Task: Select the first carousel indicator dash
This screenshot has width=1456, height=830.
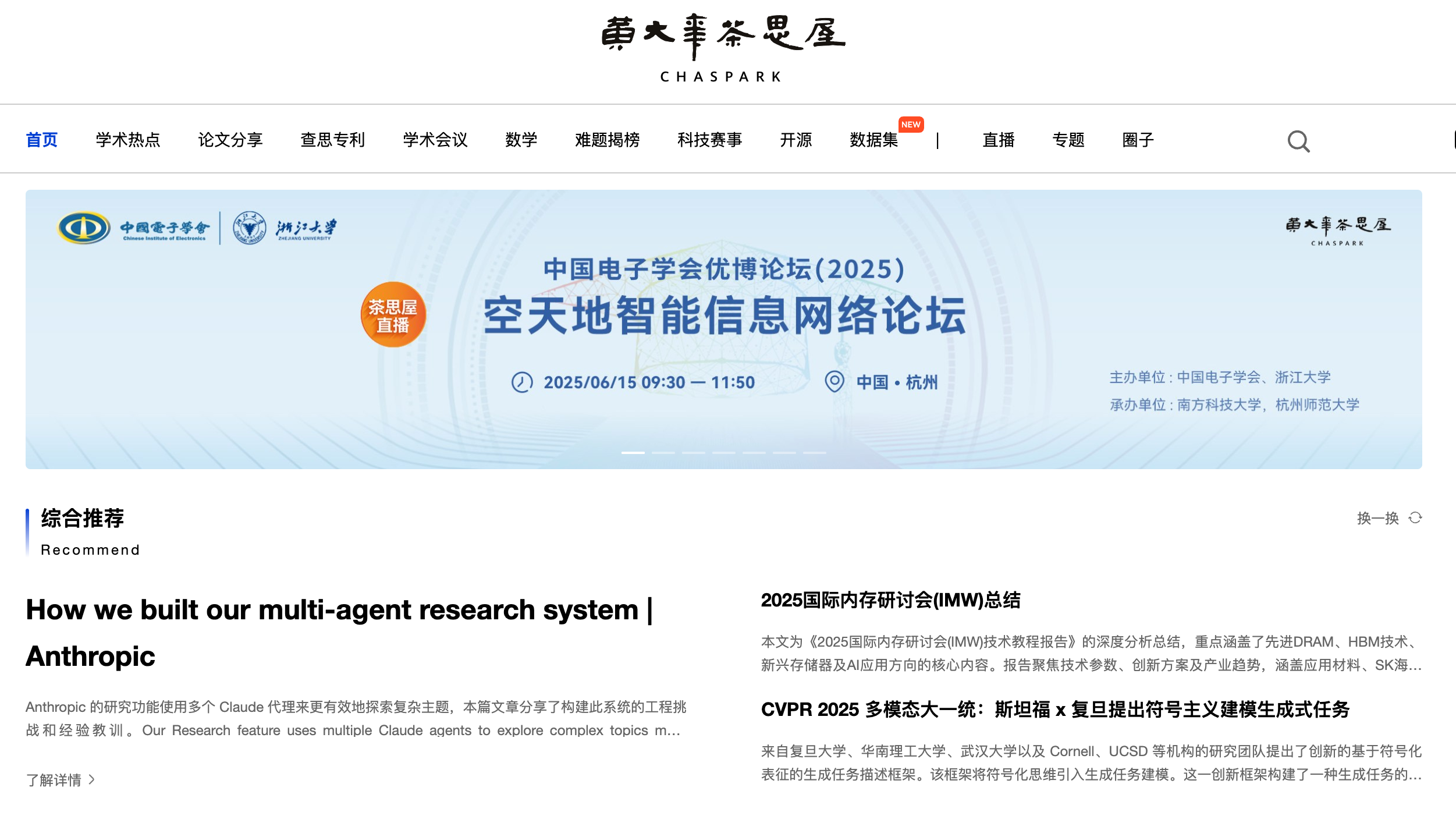Action: (633, 452)
